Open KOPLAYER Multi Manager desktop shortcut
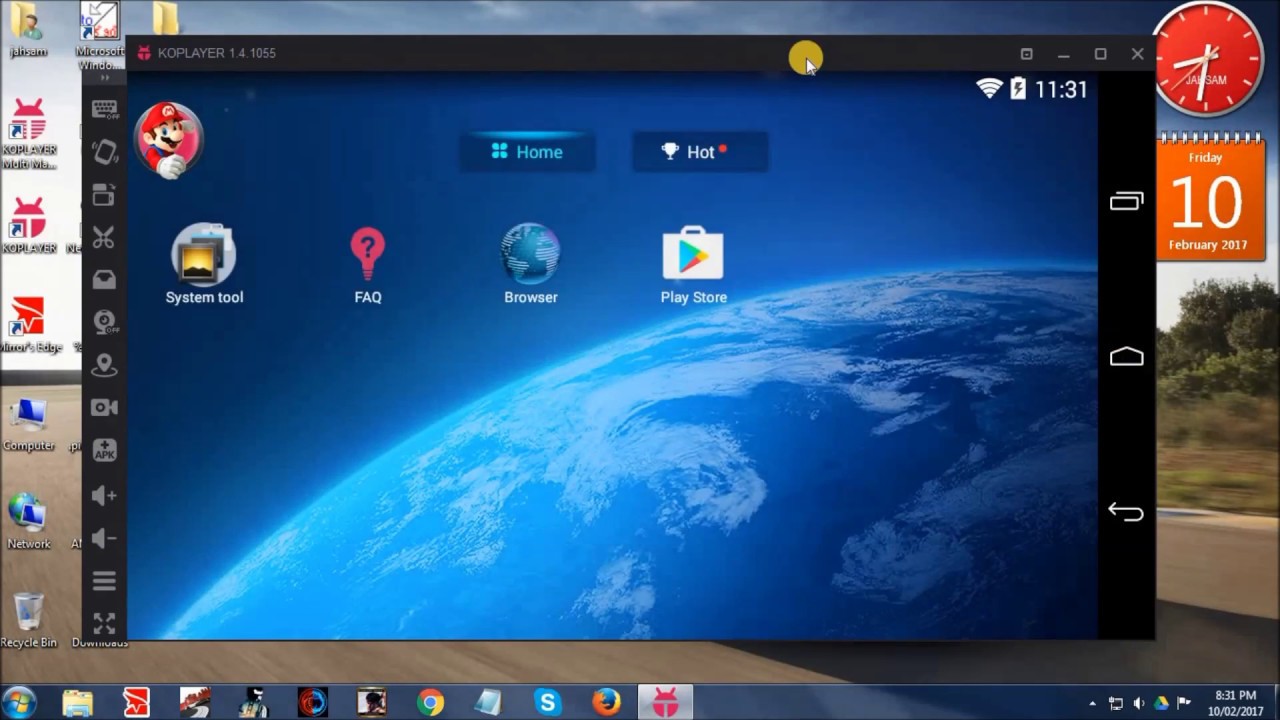Viewport: 1280px width, 720px height. (x=28, y=134)
